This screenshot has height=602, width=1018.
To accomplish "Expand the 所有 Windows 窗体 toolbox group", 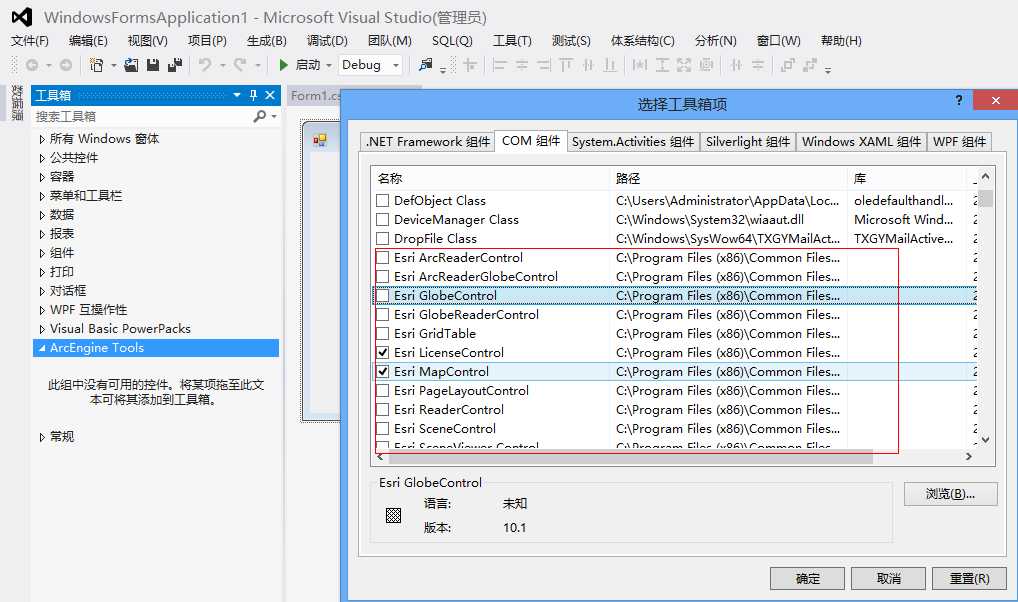I will pyautogui.click(x=42, y=139).
